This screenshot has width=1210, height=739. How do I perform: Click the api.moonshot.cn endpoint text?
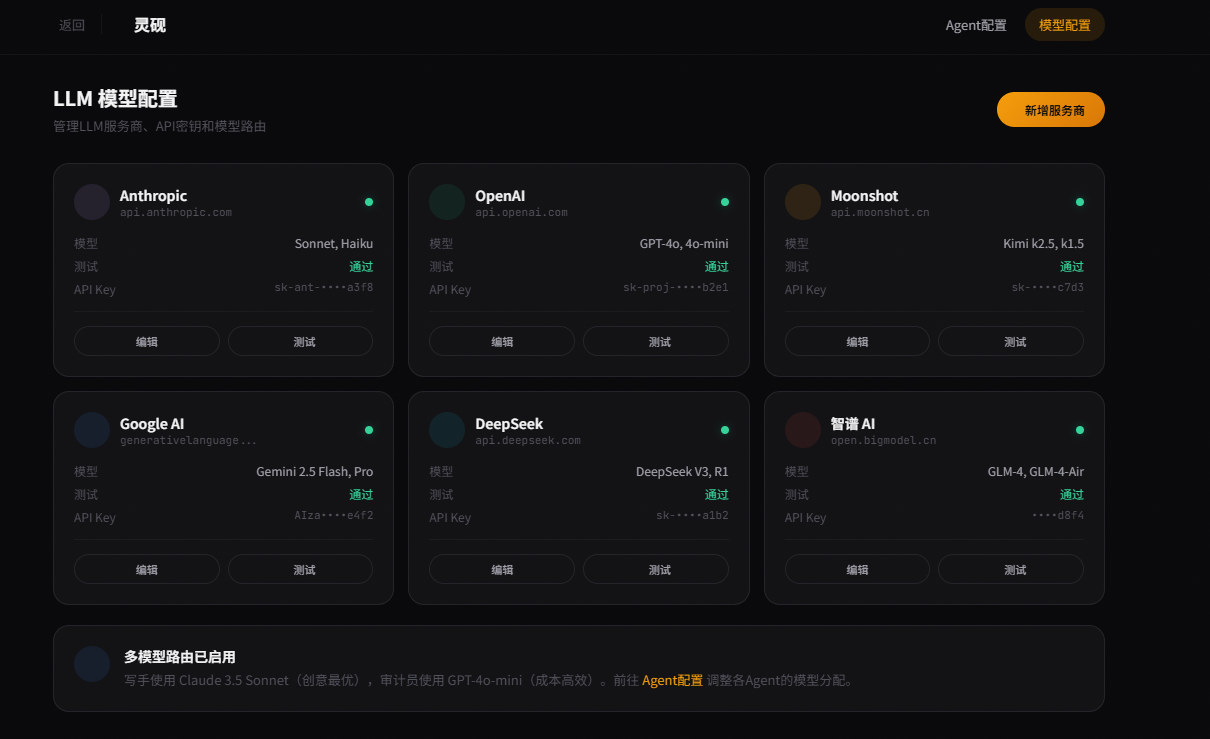880,213
